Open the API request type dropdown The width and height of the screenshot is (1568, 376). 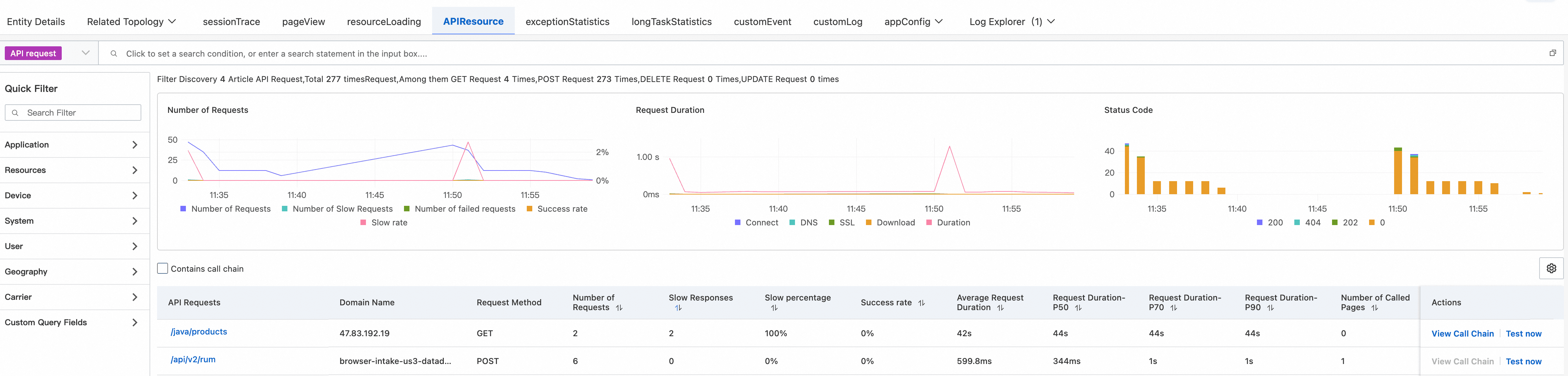point(85,53)
